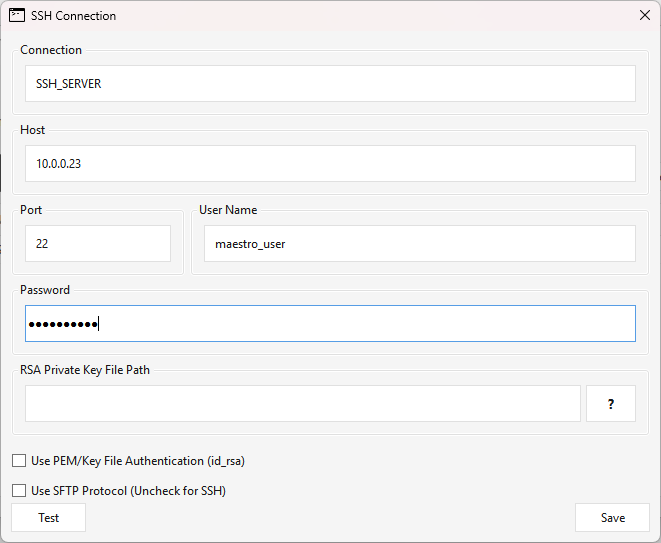Click the 'Port' group label
This screenshot has height=543, width=661.
31,210
